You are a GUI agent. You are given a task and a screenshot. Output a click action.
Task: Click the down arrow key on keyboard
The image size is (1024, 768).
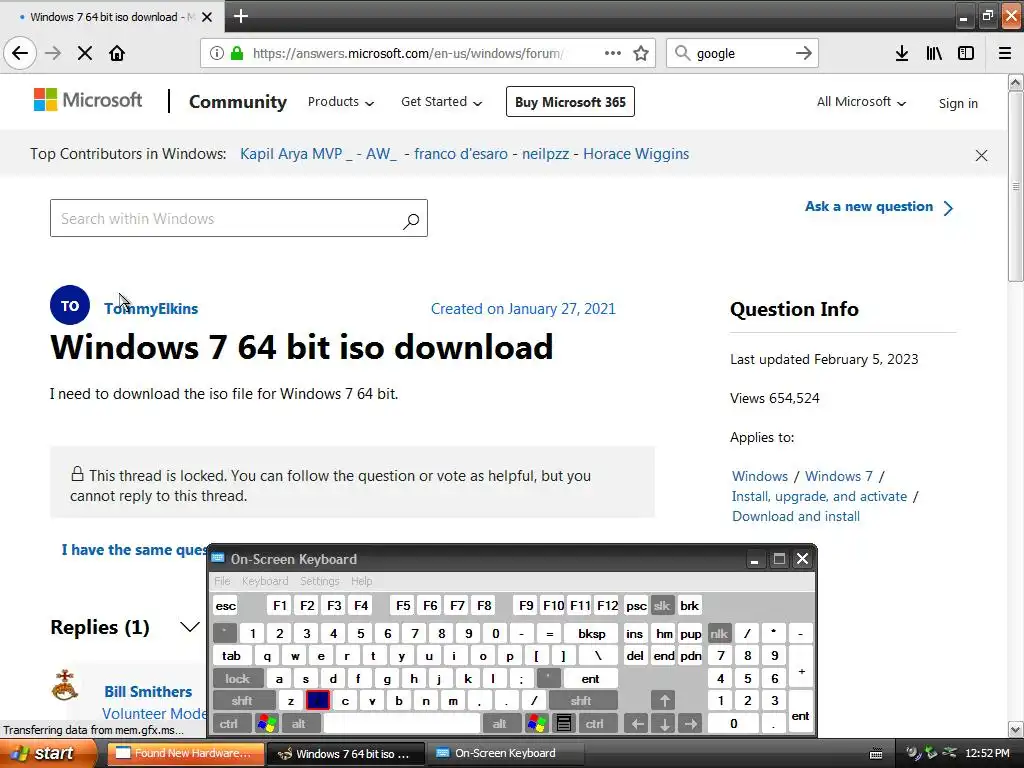[x=664, y=724]
